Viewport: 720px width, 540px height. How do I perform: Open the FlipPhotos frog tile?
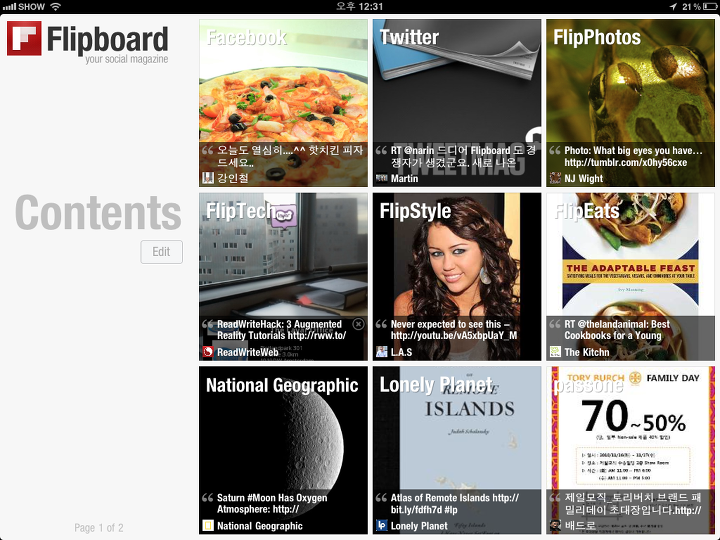point(630,103)
